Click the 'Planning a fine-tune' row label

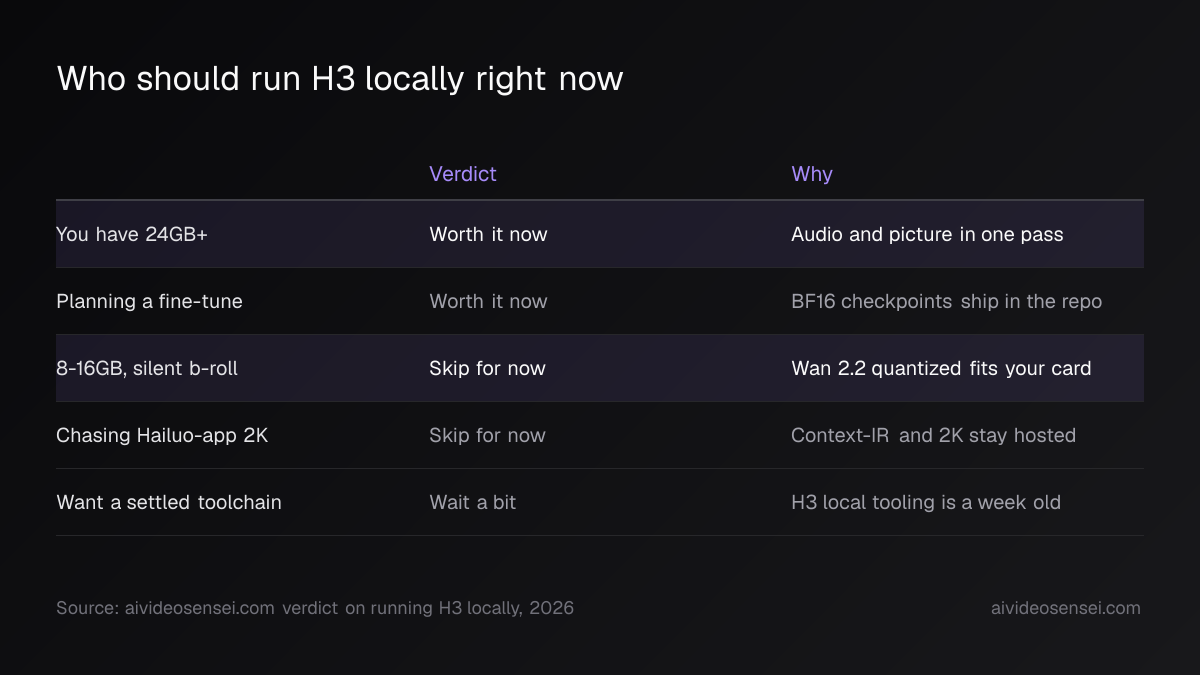149,301
